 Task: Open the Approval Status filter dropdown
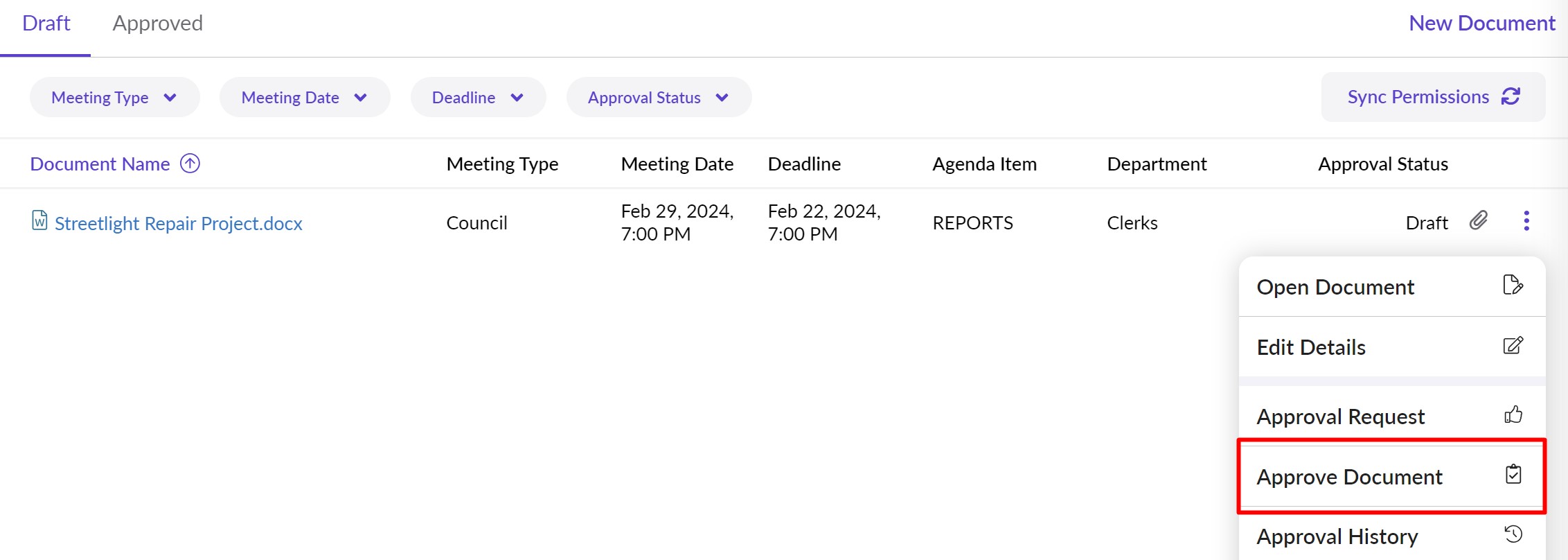click(x=658, y=98)
